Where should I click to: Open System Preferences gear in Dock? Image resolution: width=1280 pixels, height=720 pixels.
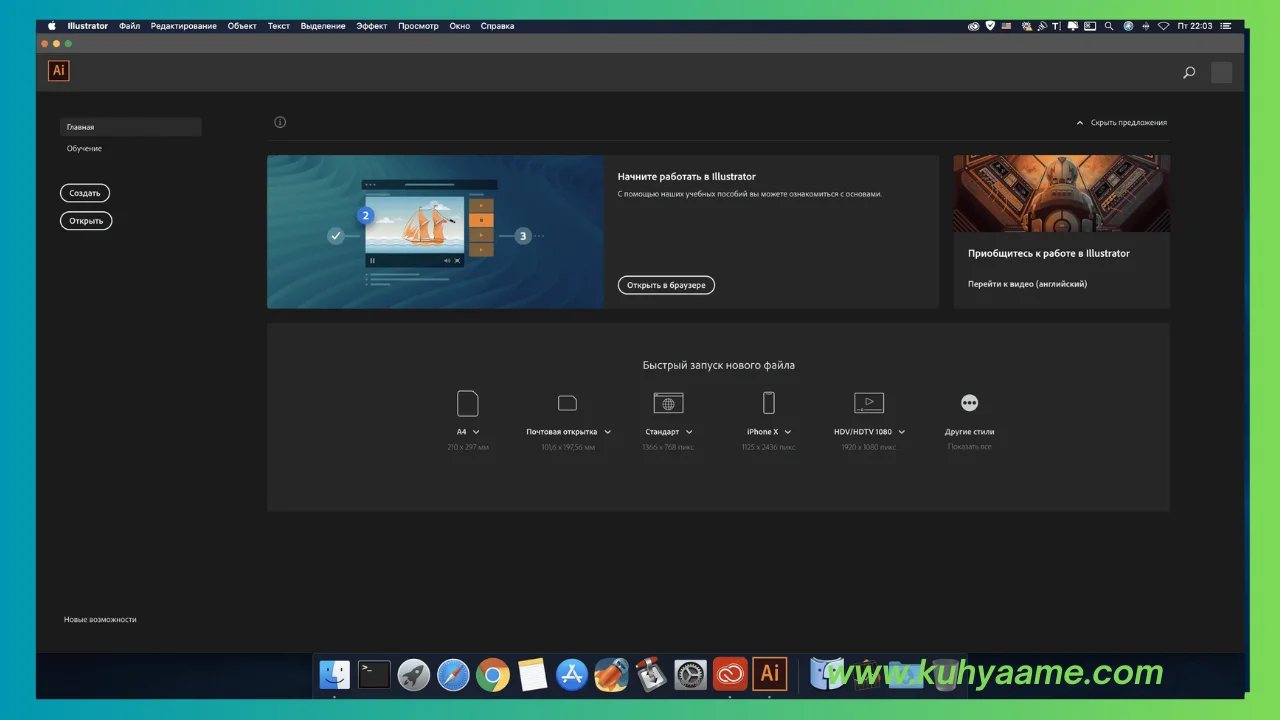[690, 674]
